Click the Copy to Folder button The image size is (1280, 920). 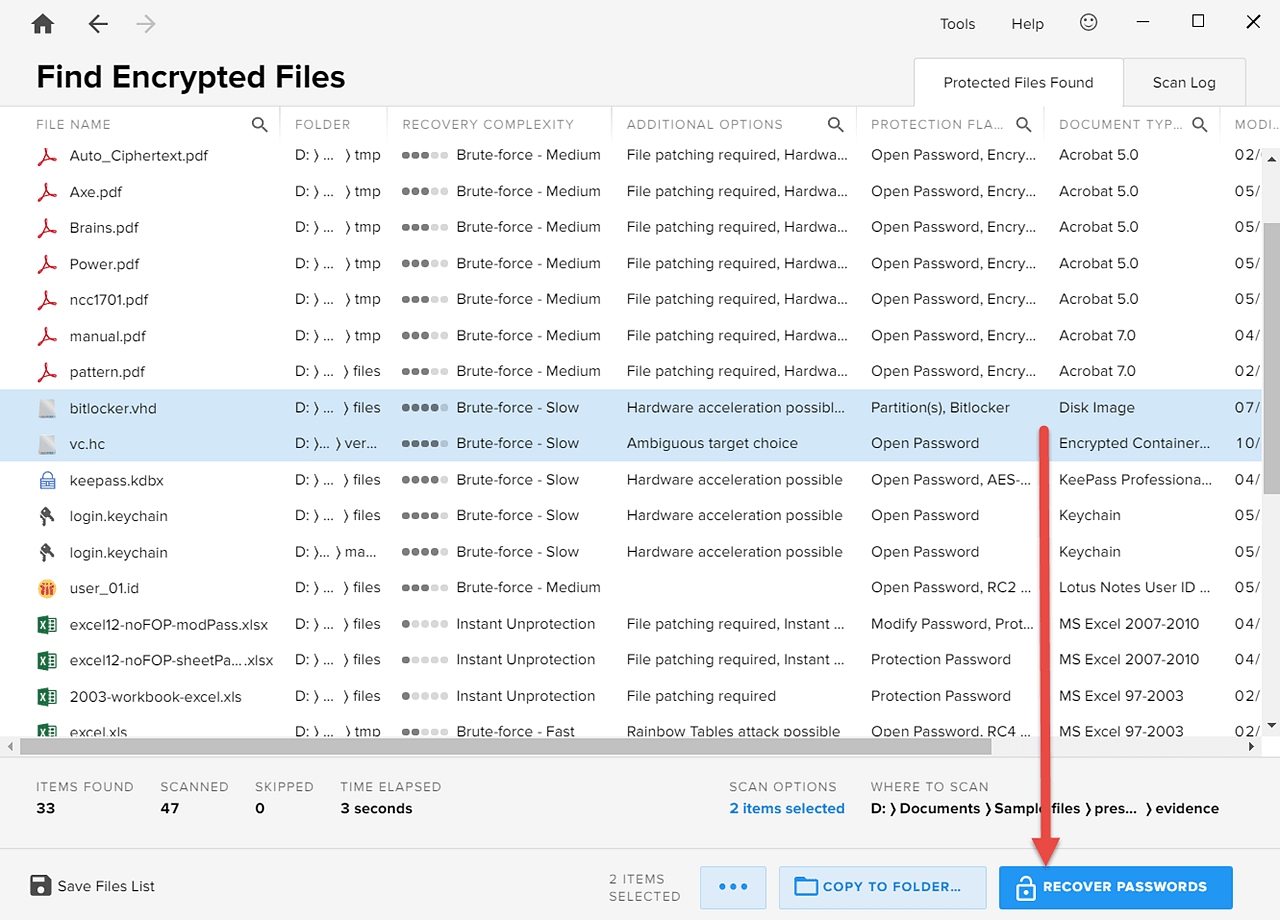pyautogui.click(x=882, y=886)
